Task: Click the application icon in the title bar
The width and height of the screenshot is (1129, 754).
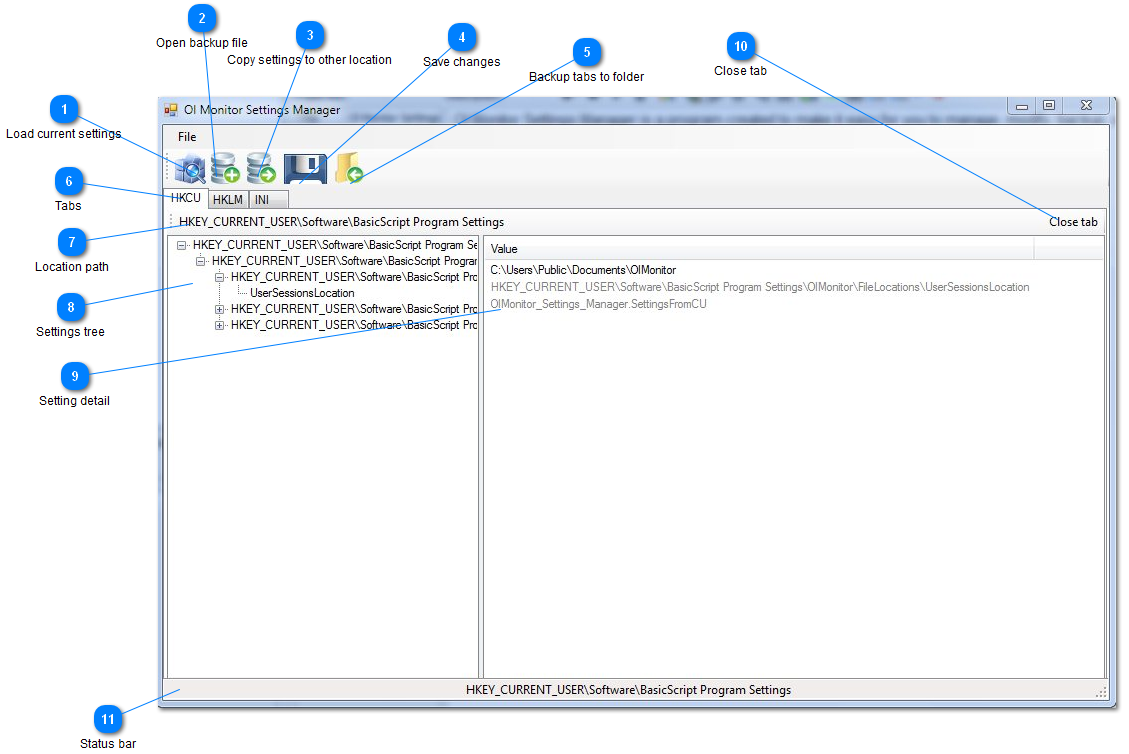Action: [x=171, y=109]
